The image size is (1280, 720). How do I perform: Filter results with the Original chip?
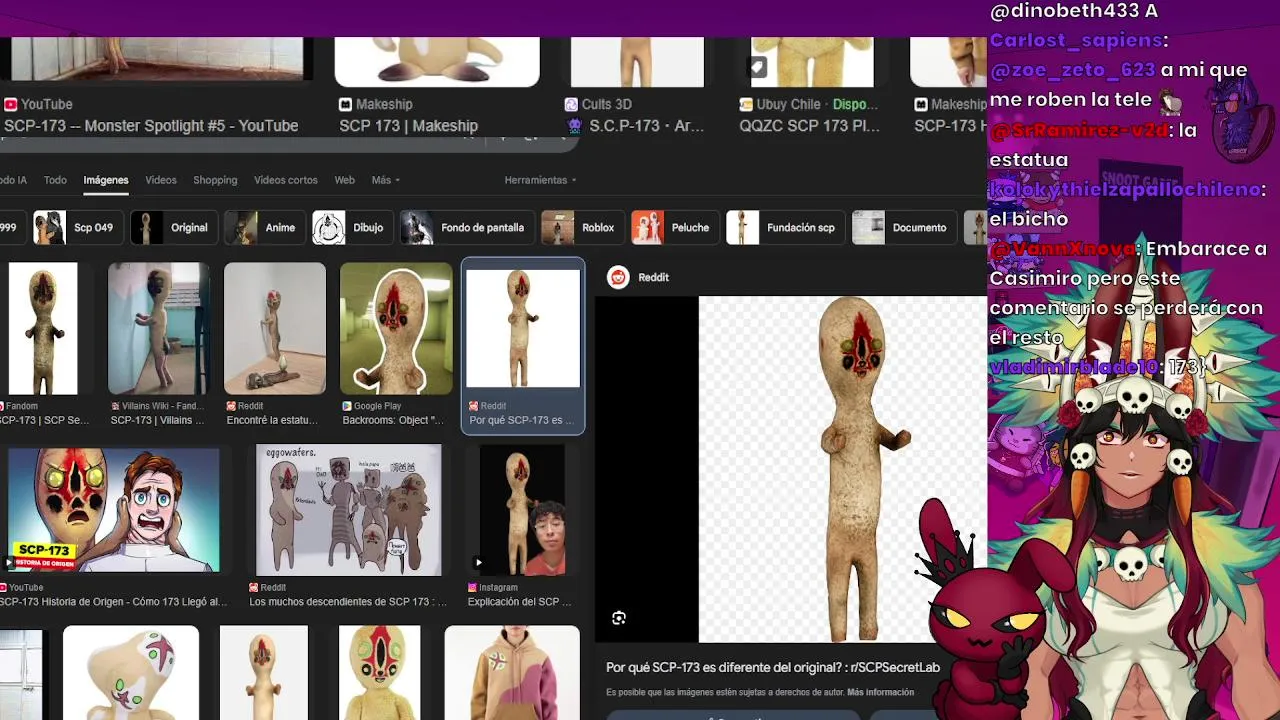[x=172, y=228]
